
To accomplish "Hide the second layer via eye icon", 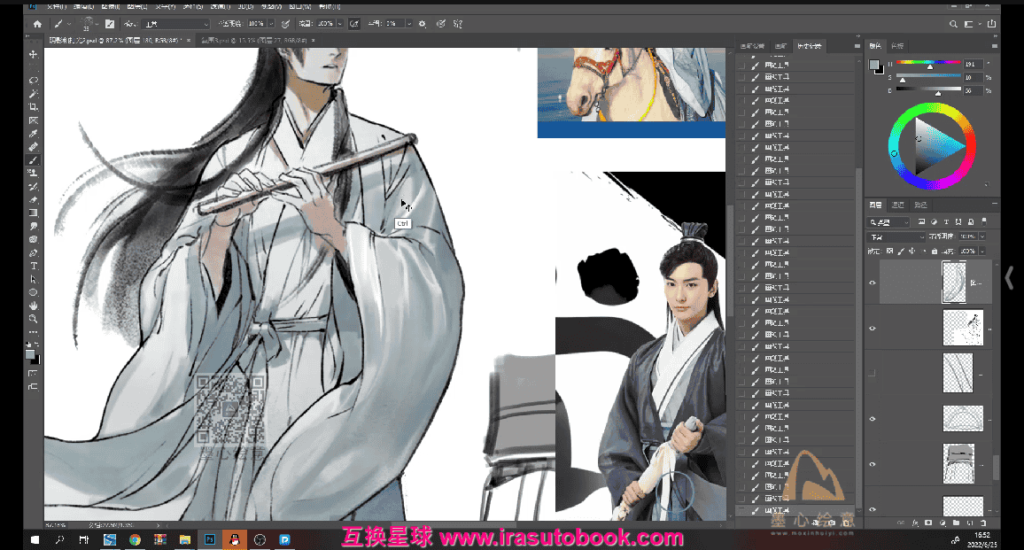I will coord(872,329).
